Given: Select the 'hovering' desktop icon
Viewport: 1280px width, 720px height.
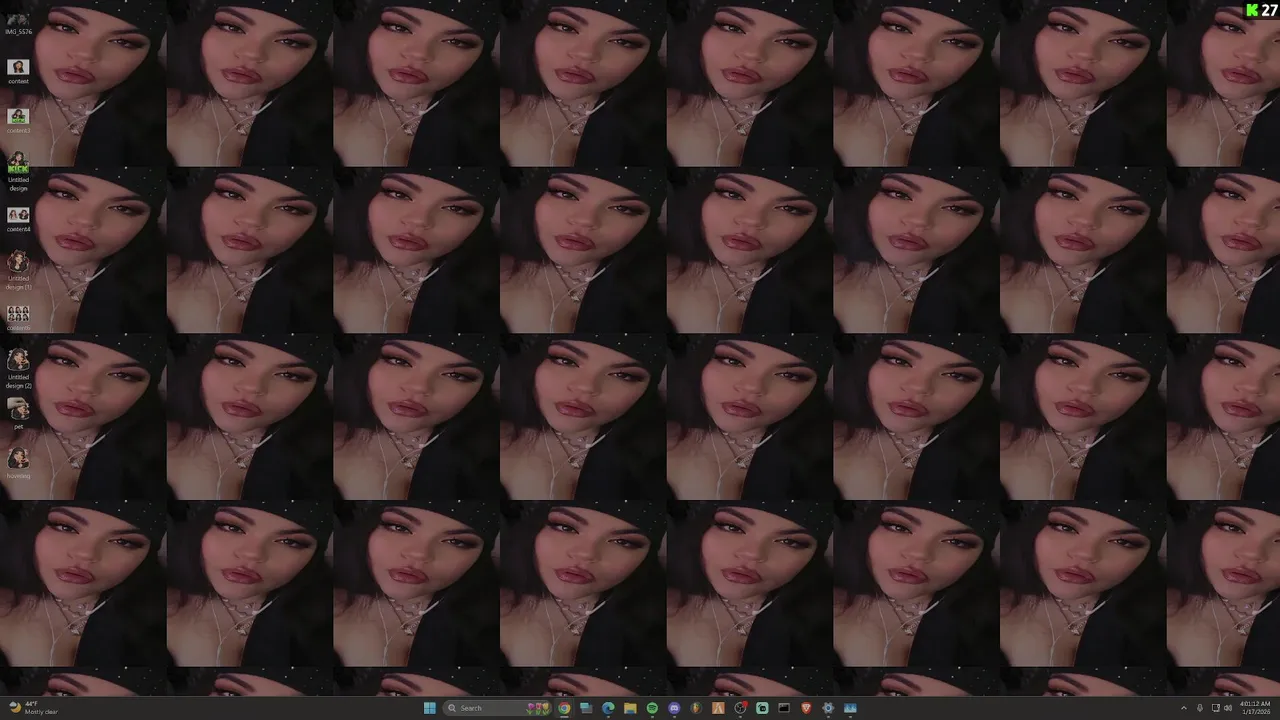Looking at the screenshot, I should [x=18, y=463].
